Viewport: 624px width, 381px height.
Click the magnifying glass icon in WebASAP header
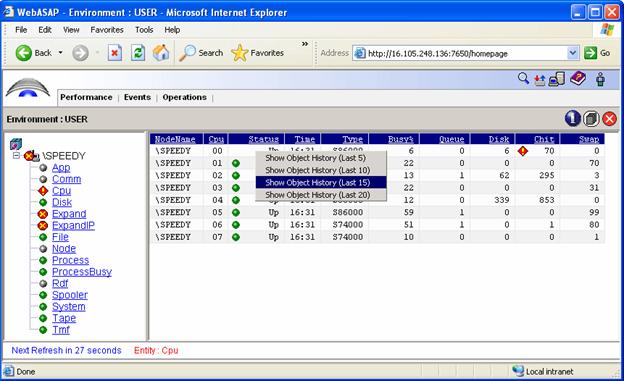[x=523, y=78]
